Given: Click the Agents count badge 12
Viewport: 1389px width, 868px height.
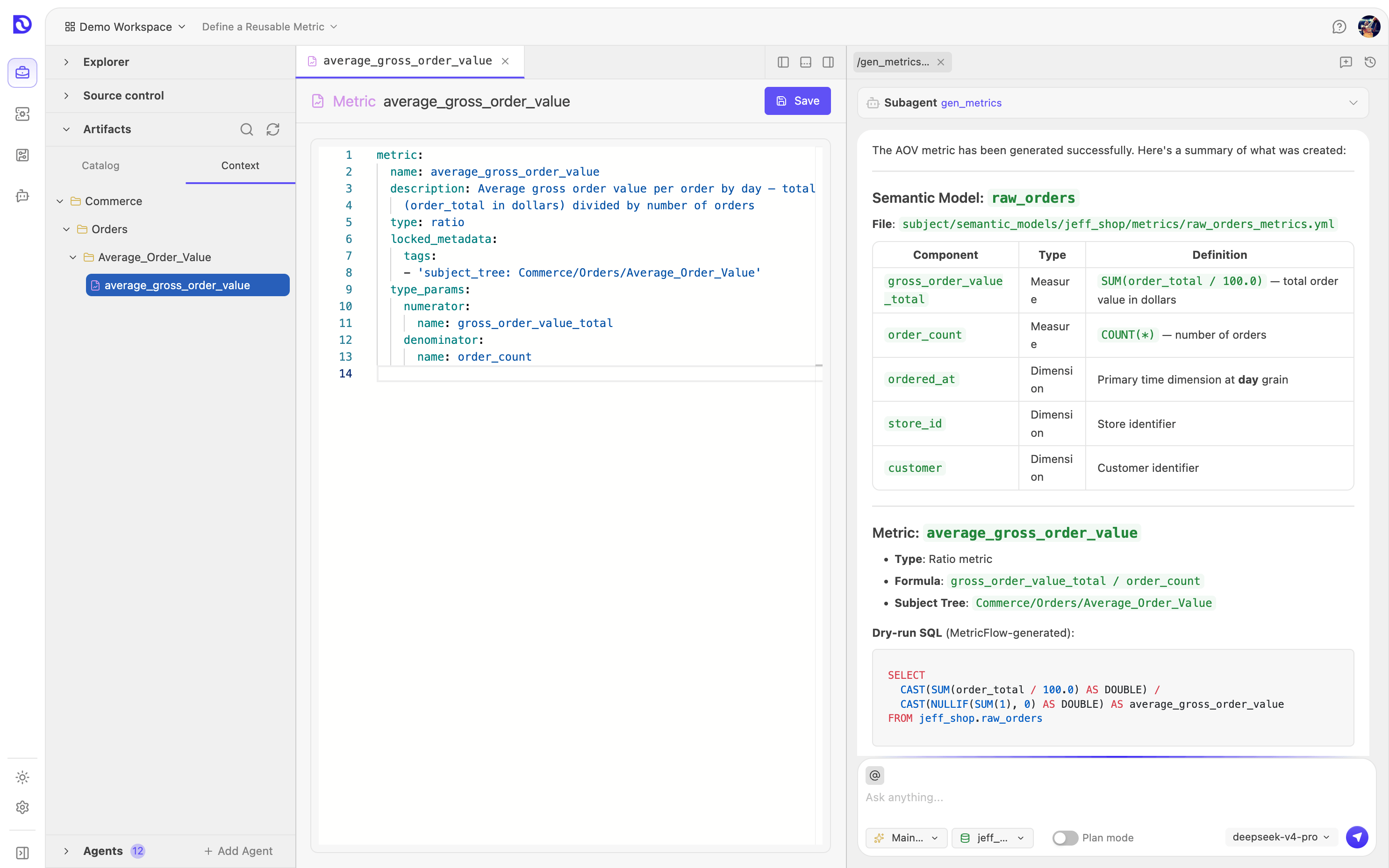Looking at the screenshot, I should coord(138,851).
